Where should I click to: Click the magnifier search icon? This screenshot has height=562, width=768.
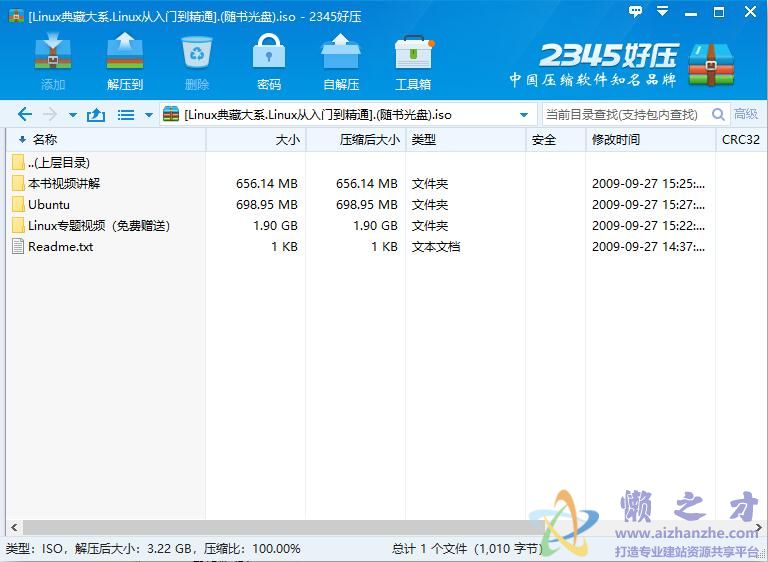[718, 115]
